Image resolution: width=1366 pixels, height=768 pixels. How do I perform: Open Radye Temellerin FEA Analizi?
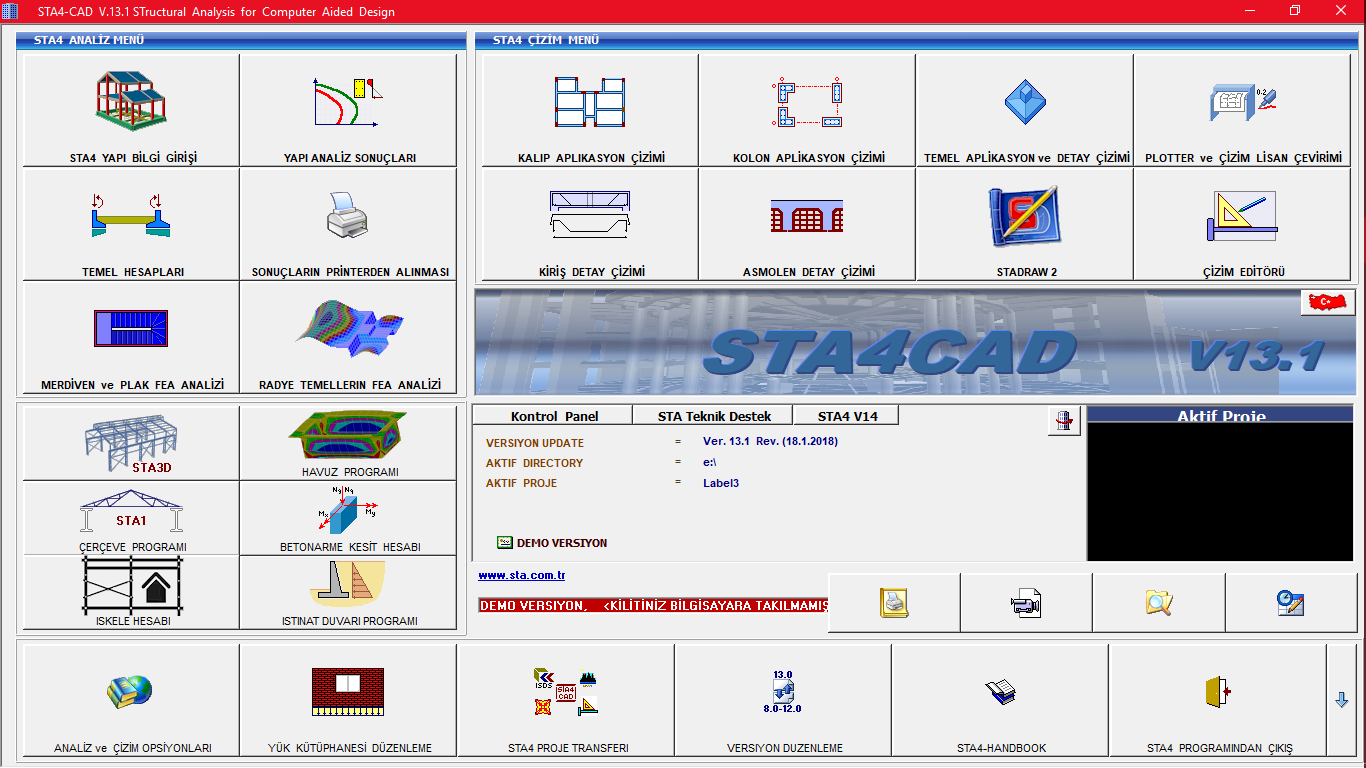point(348,338)
